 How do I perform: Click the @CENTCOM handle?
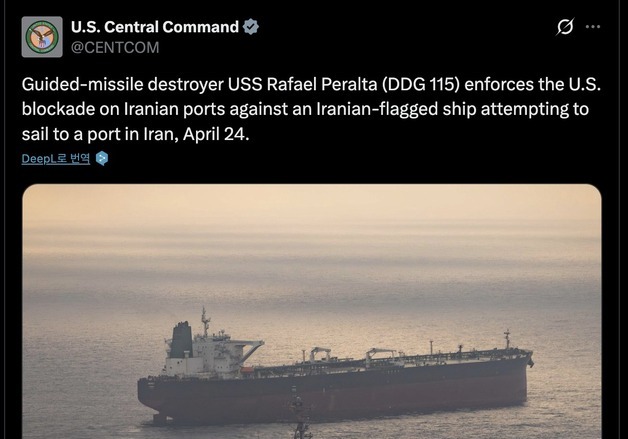[115, 47]
